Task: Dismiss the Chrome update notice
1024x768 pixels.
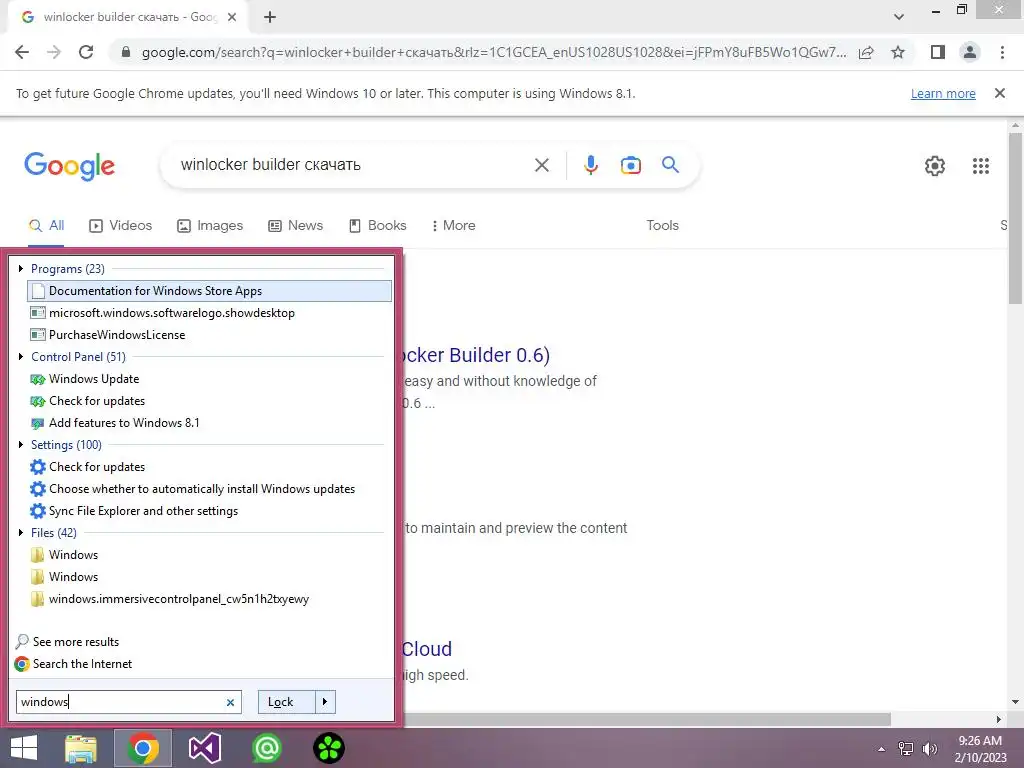Action: point(999,93)
